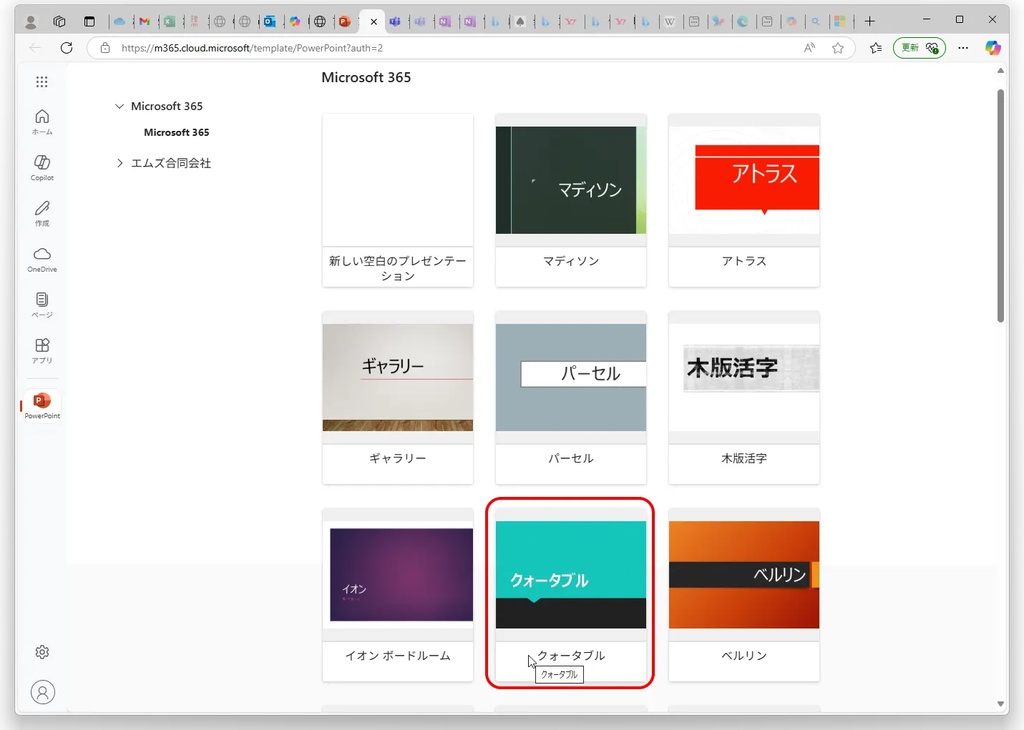Open the Pages (ページ) sidebar icon
Image resolution: width=1024 pixels, height=730 pixels.
click(42, 304)
